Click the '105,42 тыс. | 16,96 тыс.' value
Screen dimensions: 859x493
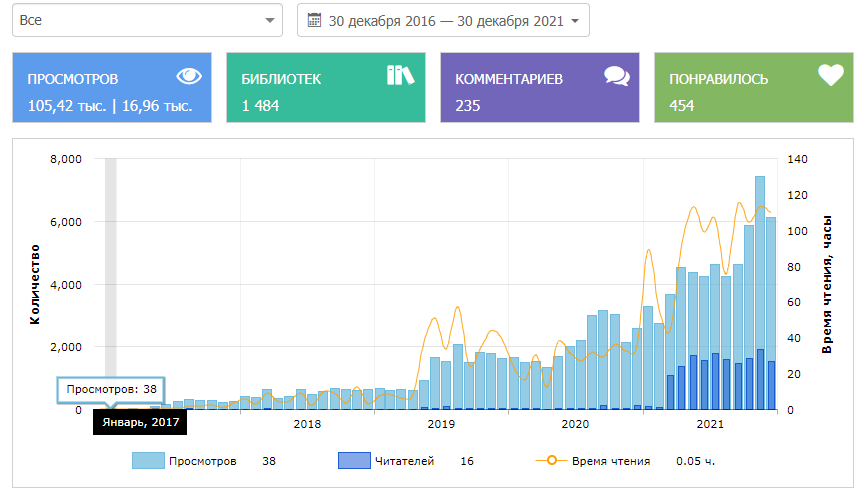tap(110, 106)
